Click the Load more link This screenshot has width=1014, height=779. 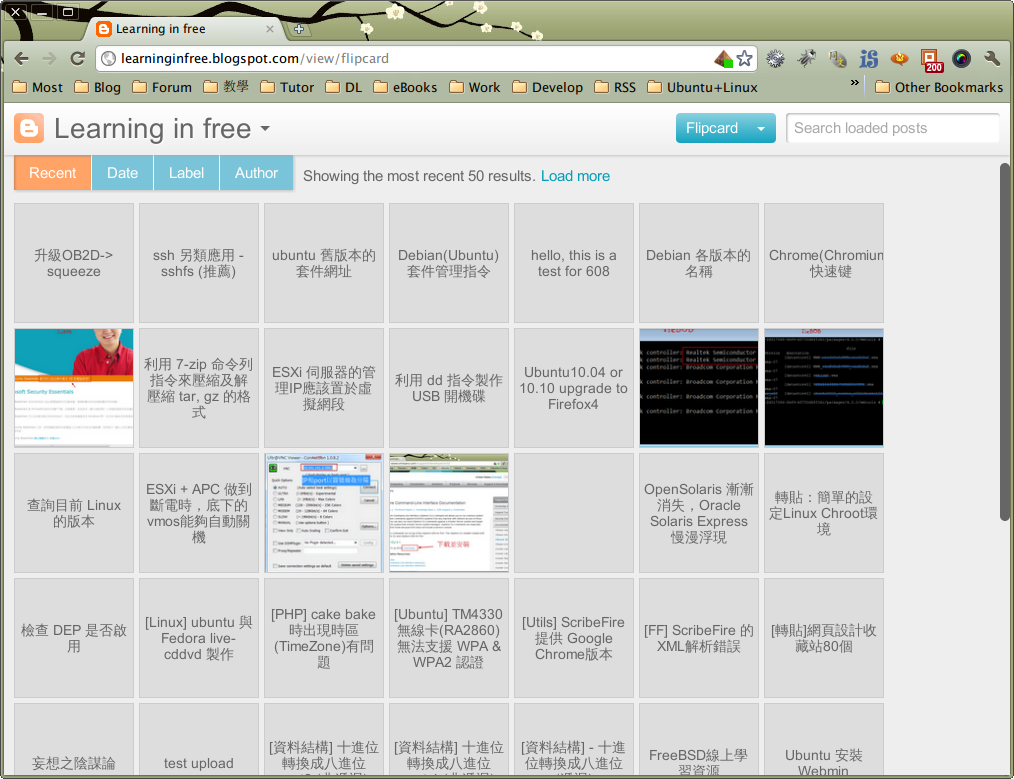tap(575, 176)
